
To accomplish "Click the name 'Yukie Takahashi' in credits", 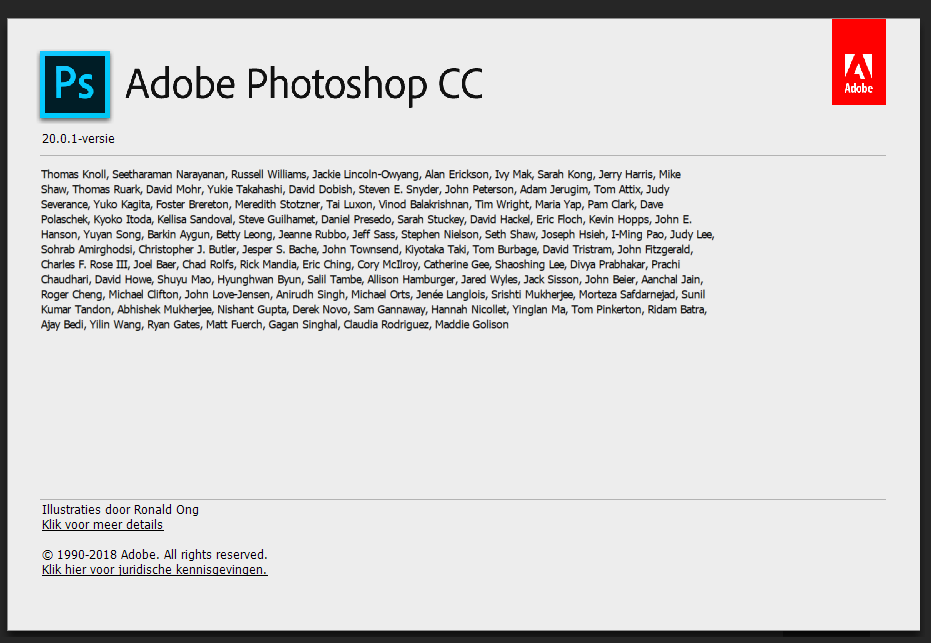I will click(x=245, y=190).
